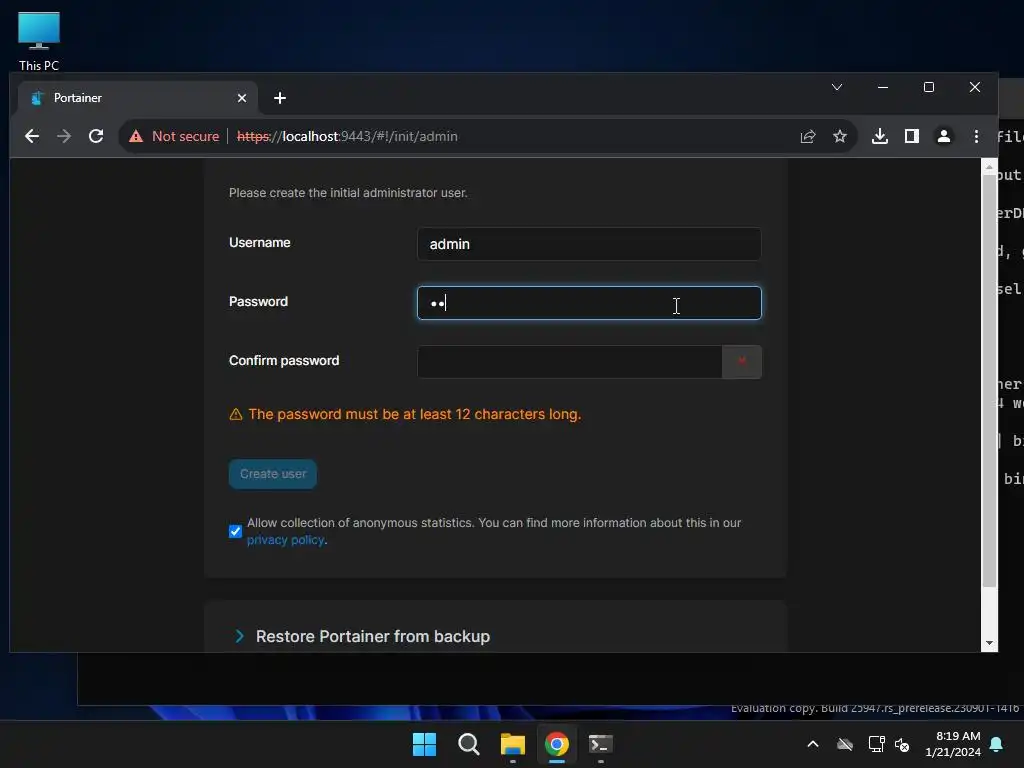This screenshot has width=1024, height=768.
Task: Click the share page icon in address bar
Action: click(808, 136)
